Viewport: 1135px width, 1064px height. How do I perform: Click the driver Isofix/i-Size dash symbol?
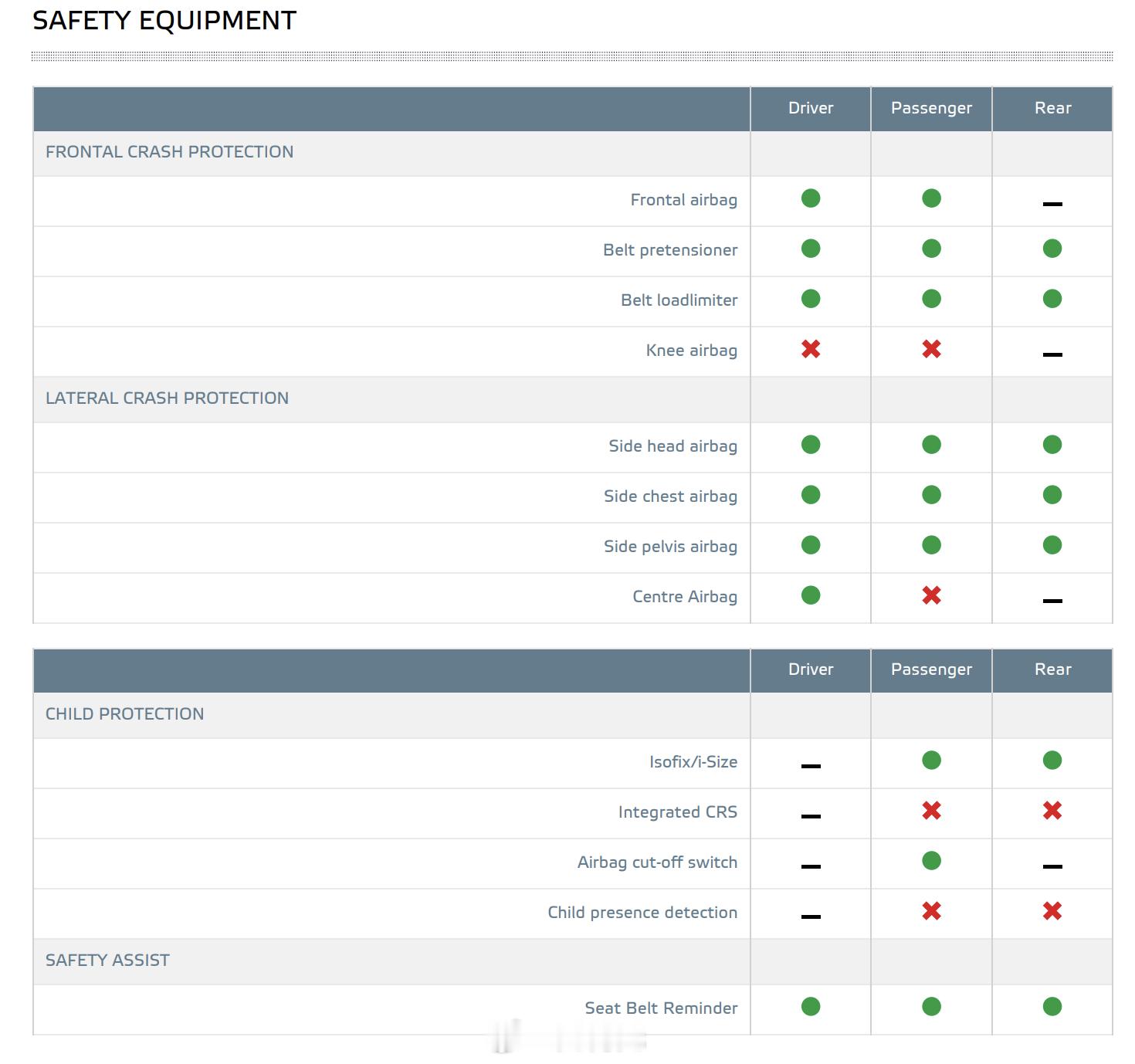[x=810, y=766]
